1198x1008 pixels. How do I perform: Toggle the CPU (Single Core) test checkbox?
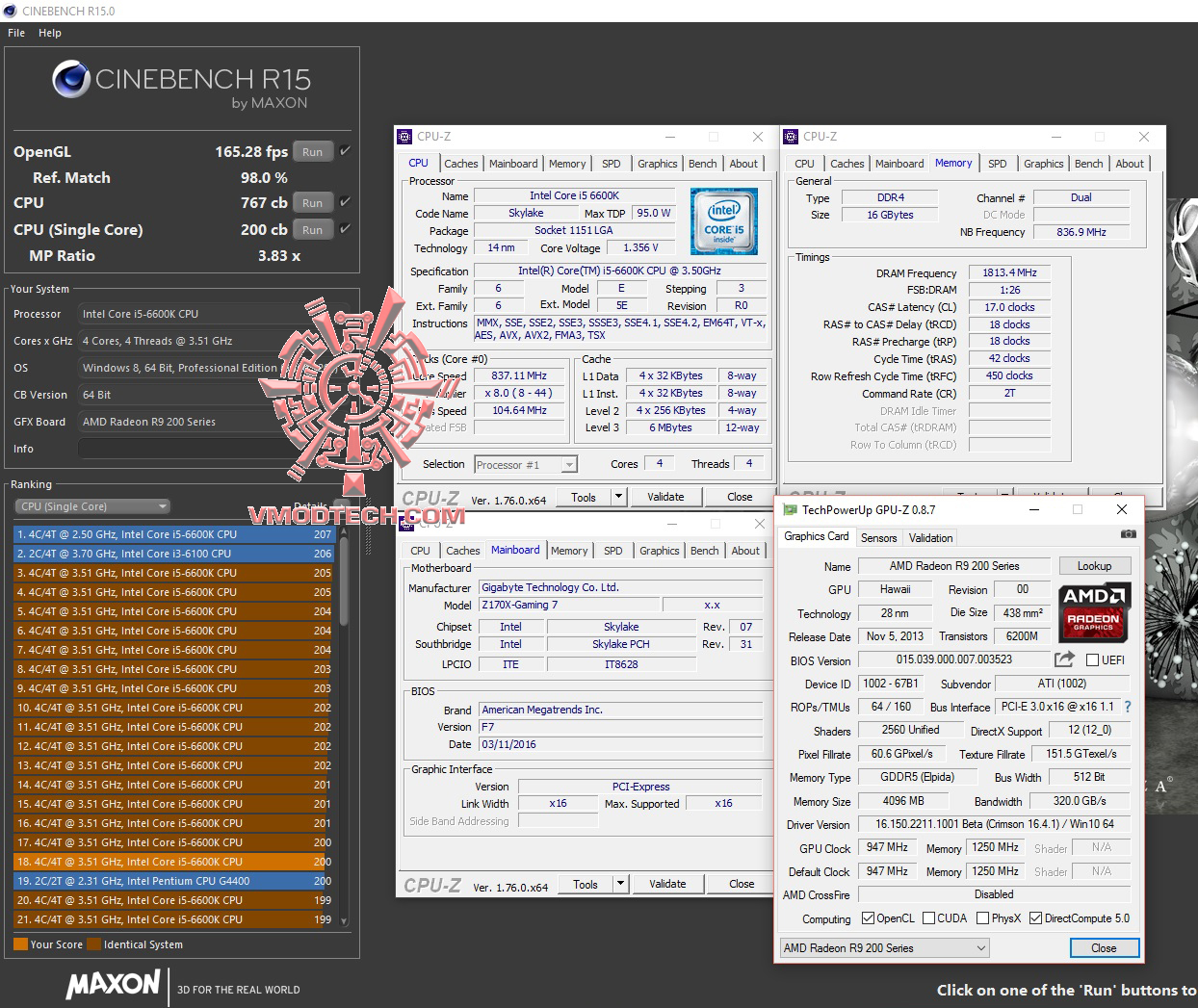pos(345,229)
